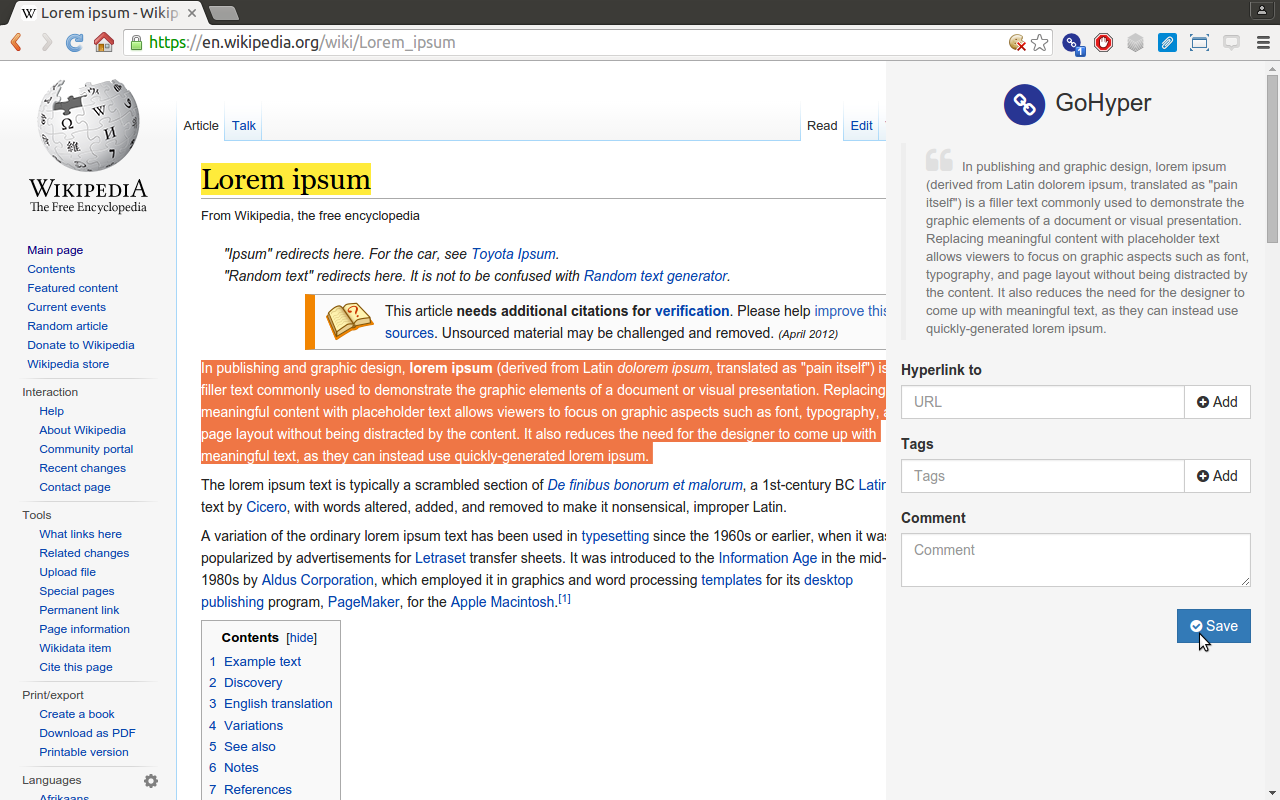The height and width of the screenshot is (800, 1280).
Task: Open the Information Age link
Action: point(768,558)
